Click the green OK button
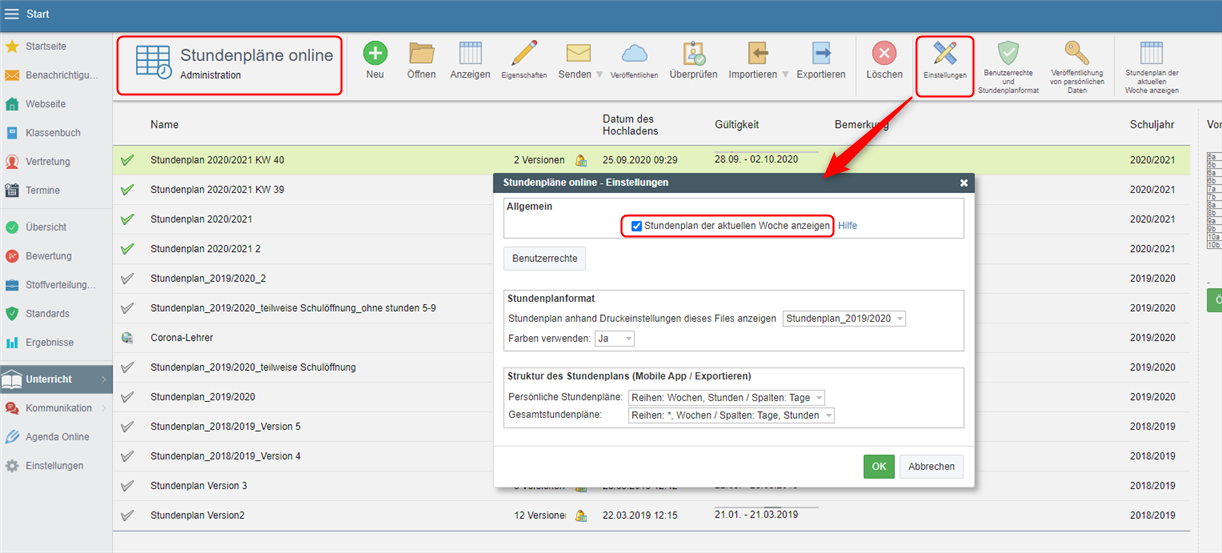 click(878, 466)
